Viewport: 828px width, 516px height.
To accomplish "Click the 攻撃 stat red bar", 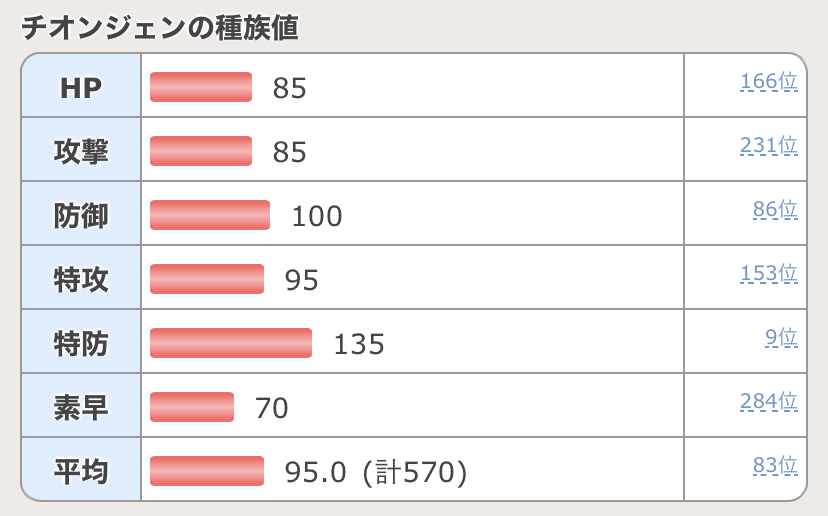I will [x=201, y=151].
